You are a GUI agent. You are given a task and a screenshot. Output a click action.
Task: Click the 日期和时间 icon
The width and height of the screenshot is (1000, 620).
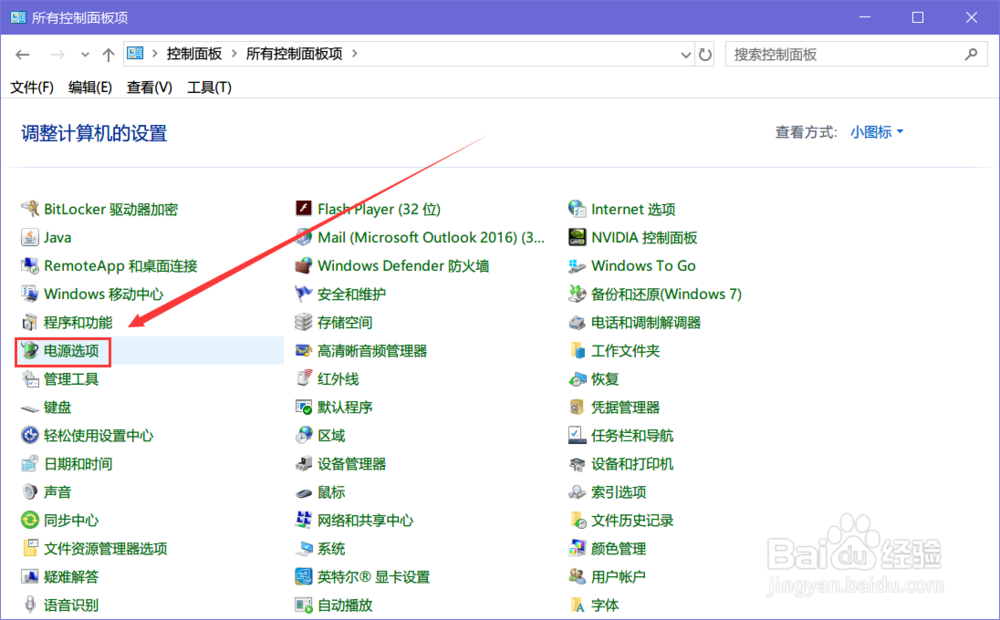30,464
